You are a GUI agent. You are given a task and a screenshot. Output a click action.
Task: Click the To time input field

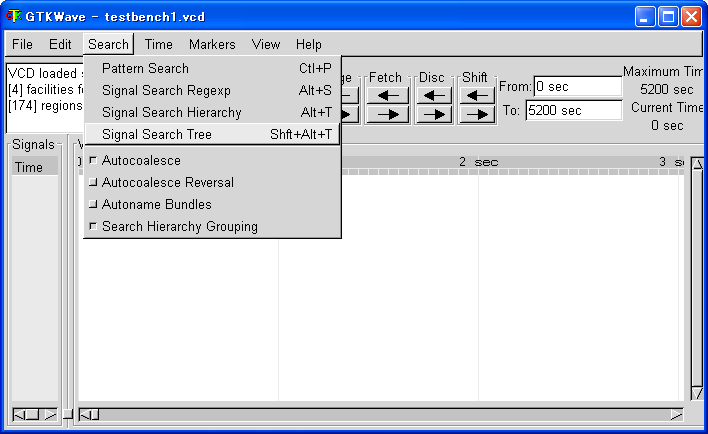coord(574,110)
